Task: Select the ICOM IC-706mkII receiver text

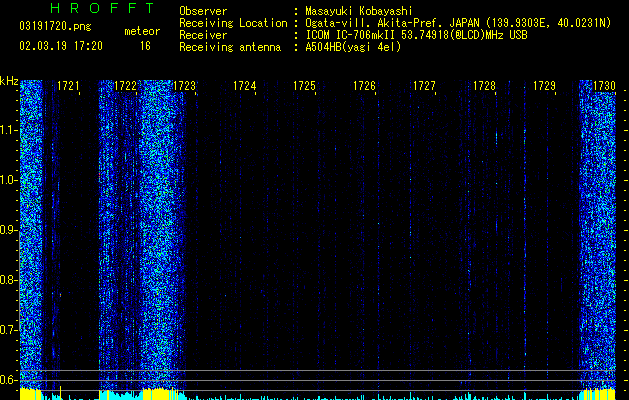Action: [416, 35]
